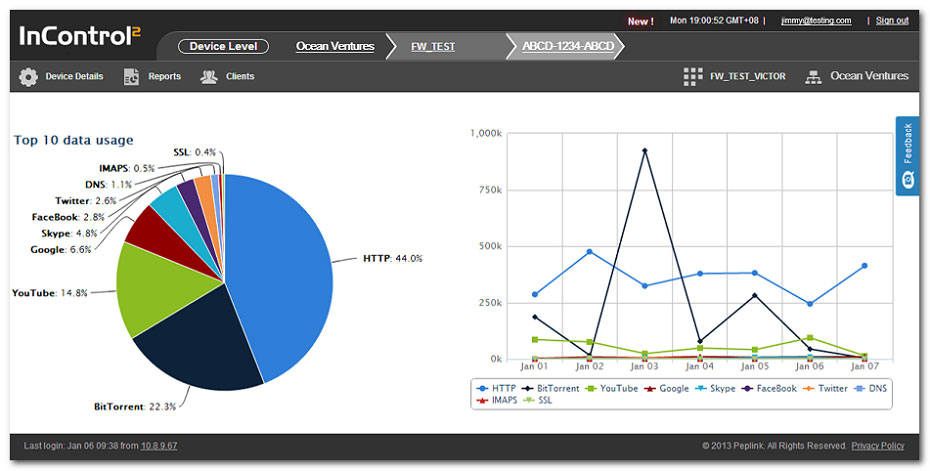Click the Sign out link
The image size is (930, 471).
tap(892, 20)
